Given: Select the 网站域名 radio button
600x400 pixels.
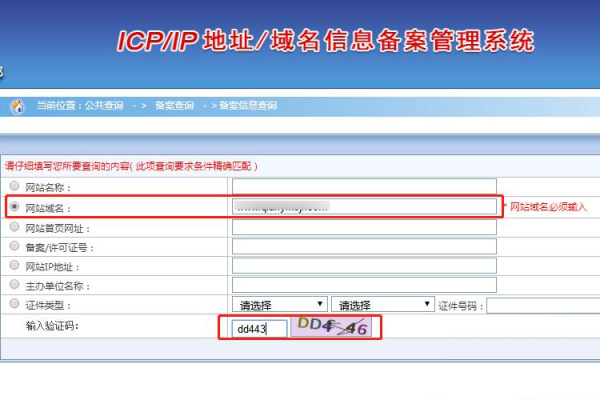Looking at the screenshot, I should click(14, 207).
